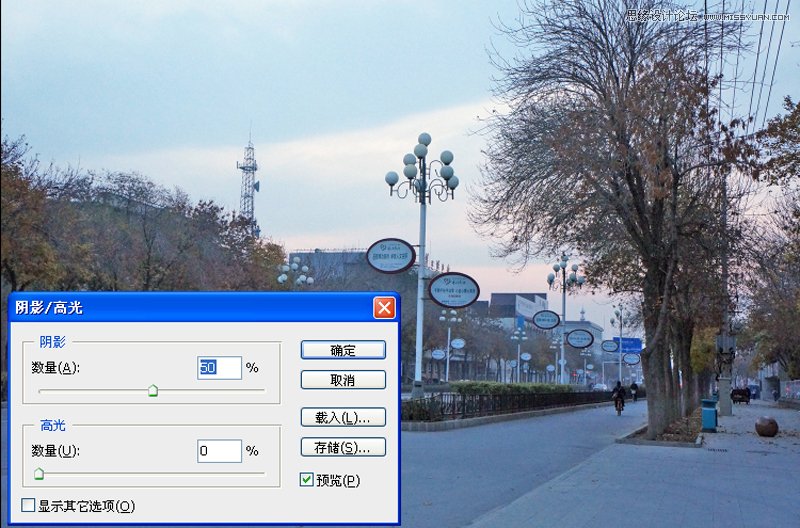Click the 阴影 amount field showing 50
Screen dimensions: 800x528
point(219,368)
